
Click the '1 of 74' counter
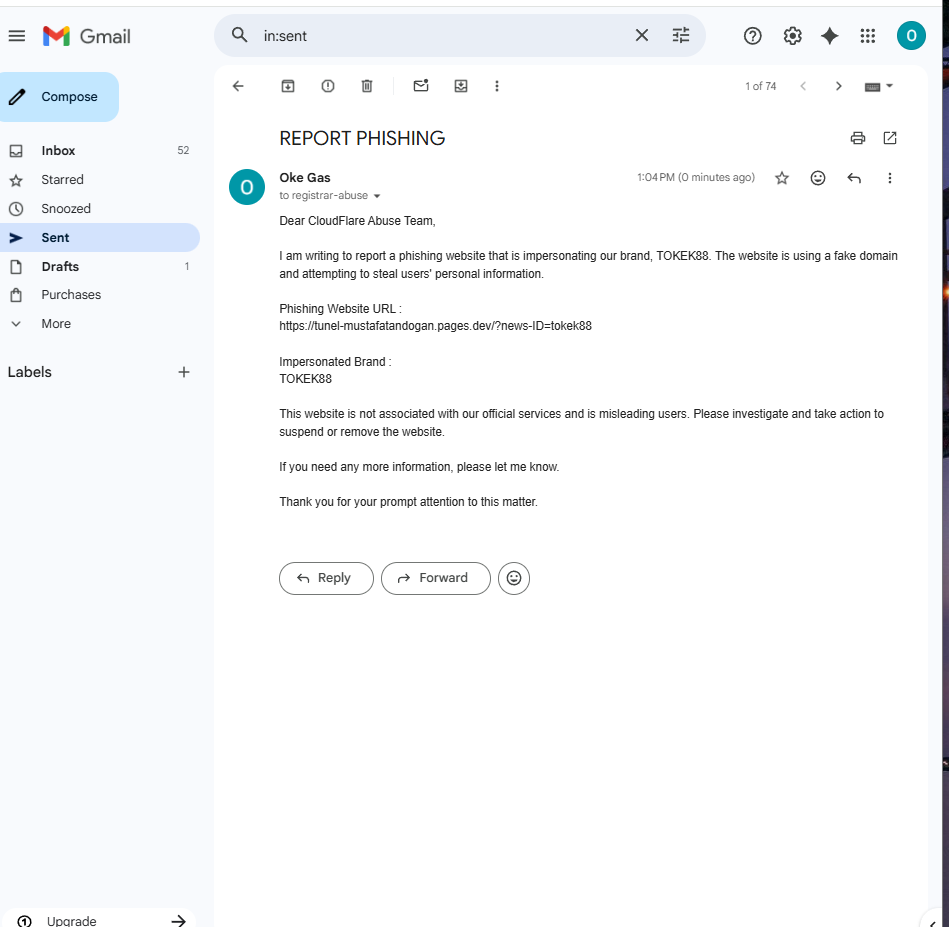760,87
